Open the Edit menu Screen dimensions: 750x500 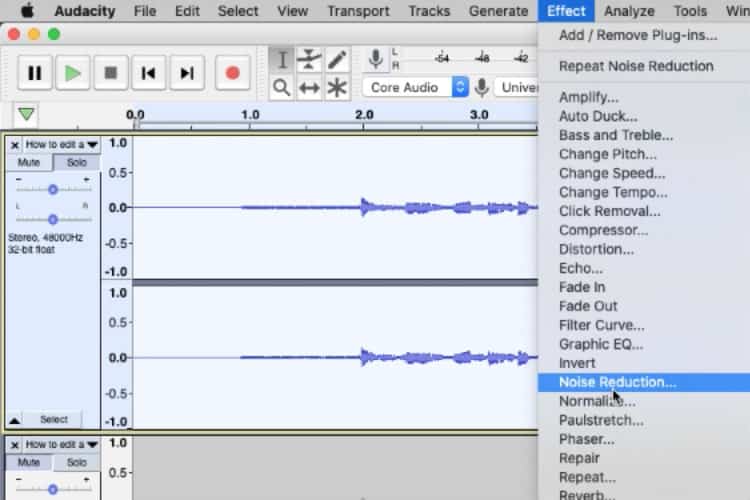(x=187, y=11)
